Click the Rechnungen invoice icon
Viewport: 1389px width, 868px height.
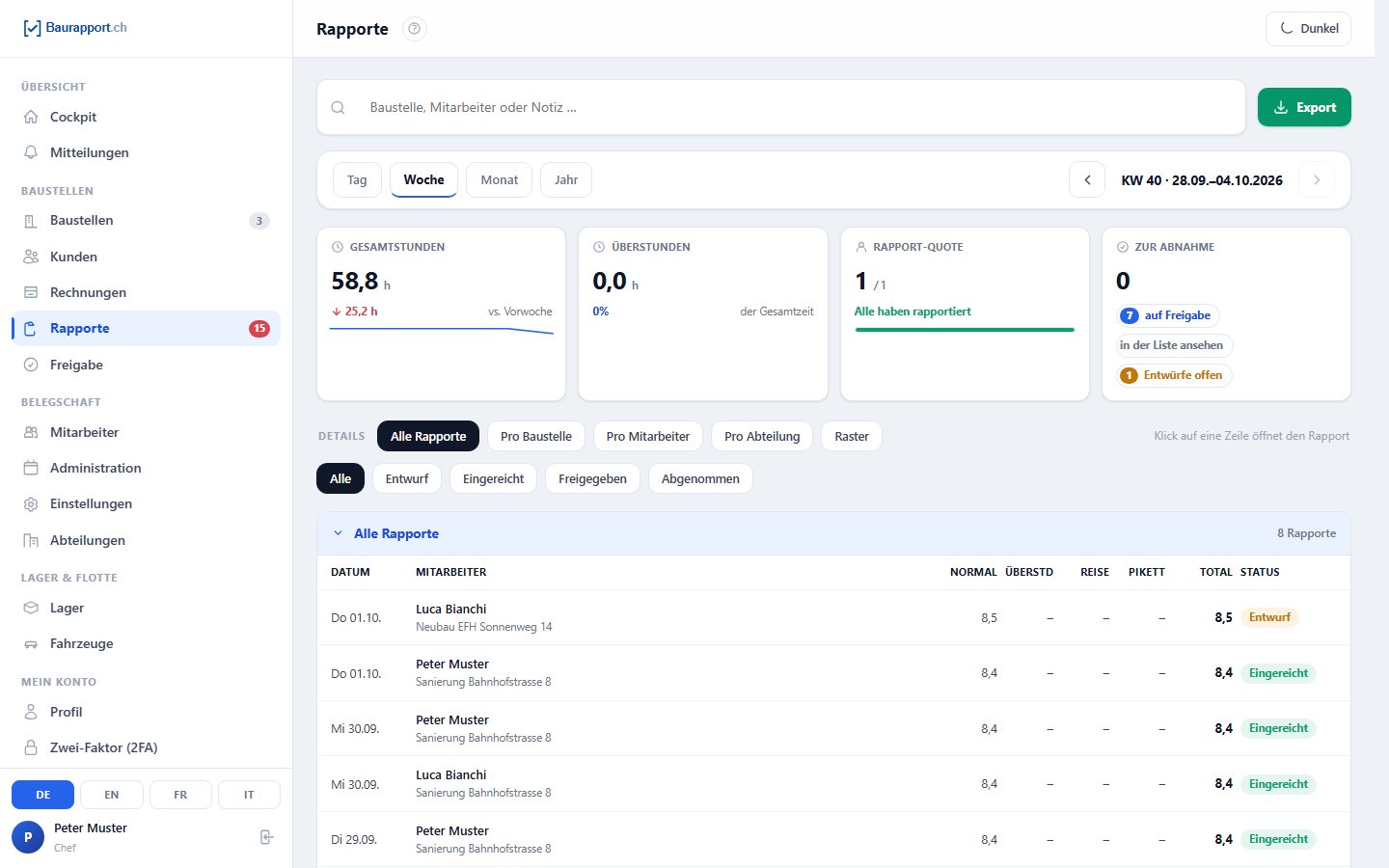31,292
